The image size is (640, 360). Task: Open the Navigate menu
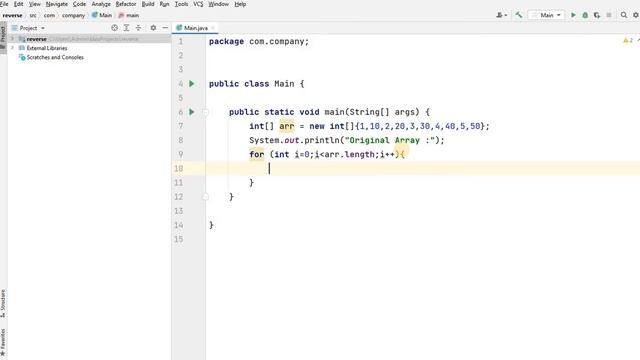click(57, 4)
